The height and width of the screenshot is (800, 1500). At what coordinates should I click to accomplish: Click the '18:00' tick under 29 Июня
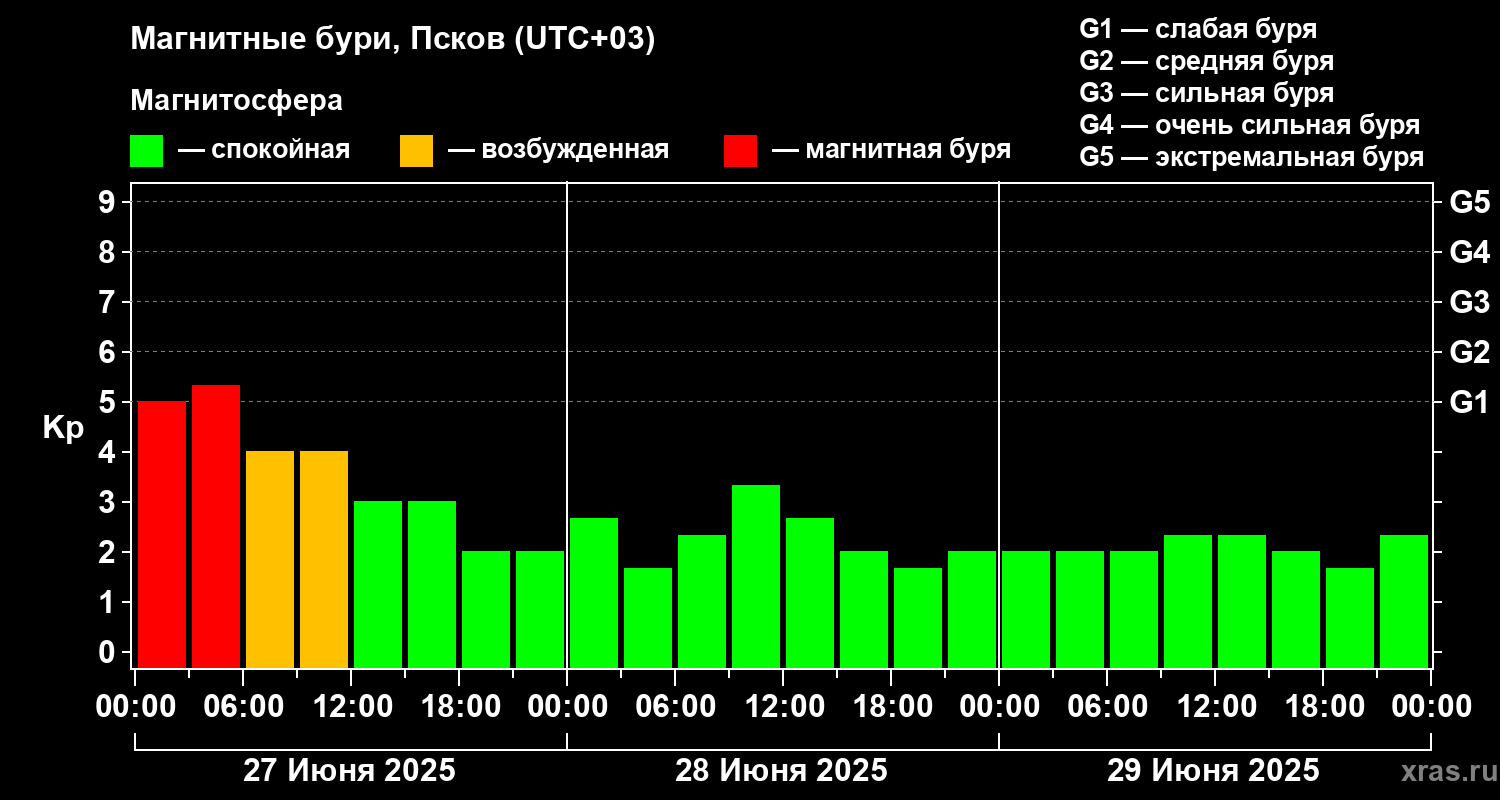1323,707
